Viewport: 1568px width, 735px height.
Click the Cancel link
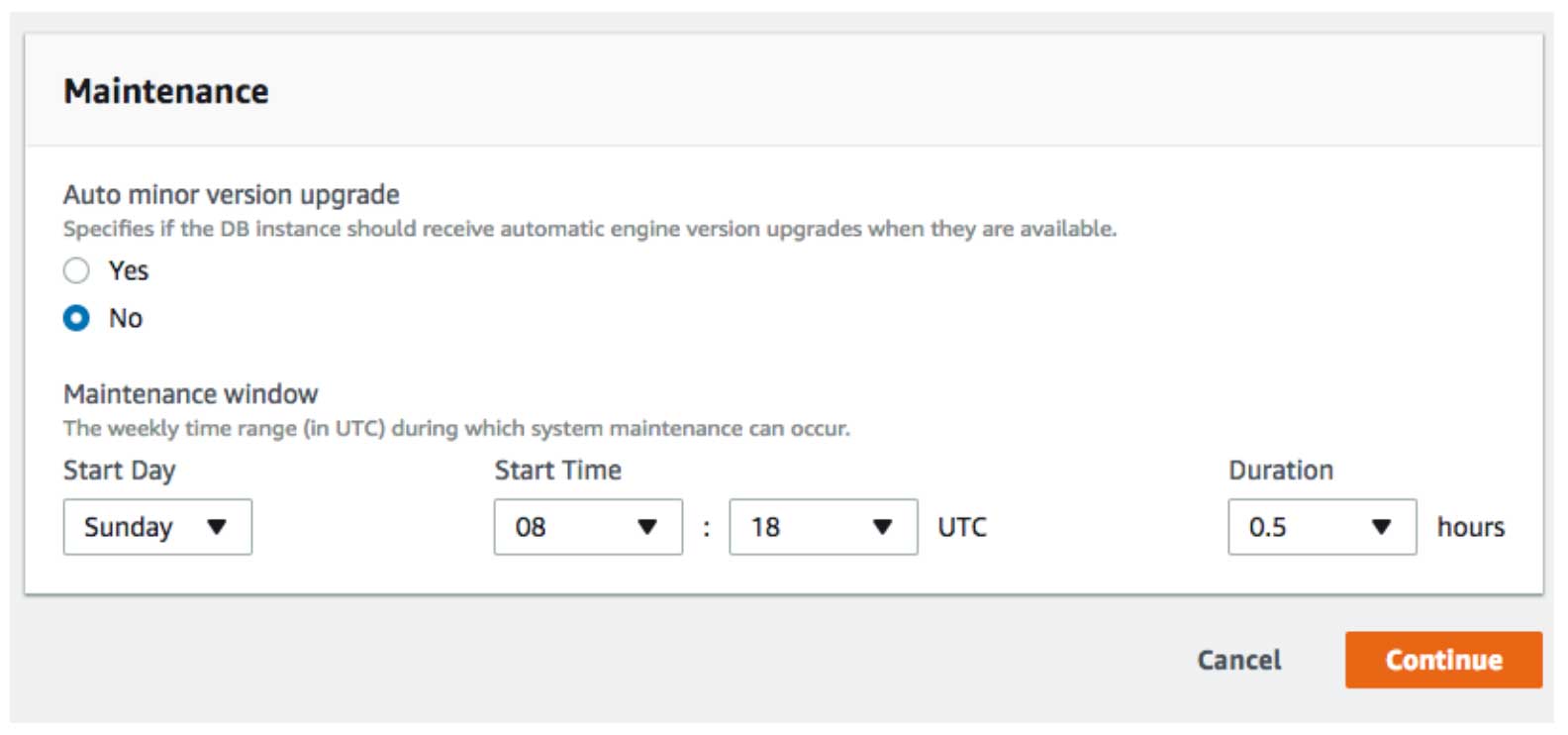point(1238,660)
